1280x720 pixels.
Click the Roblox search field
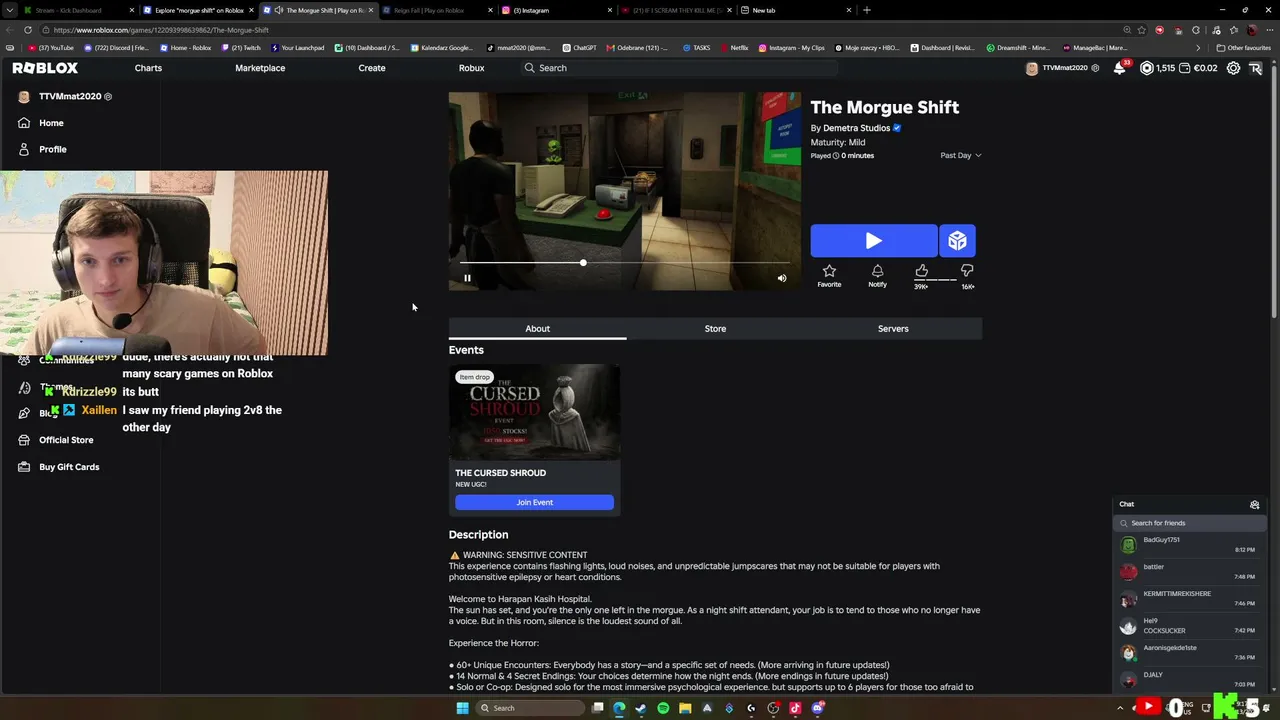pyautogui.click(x=680, y=68)
